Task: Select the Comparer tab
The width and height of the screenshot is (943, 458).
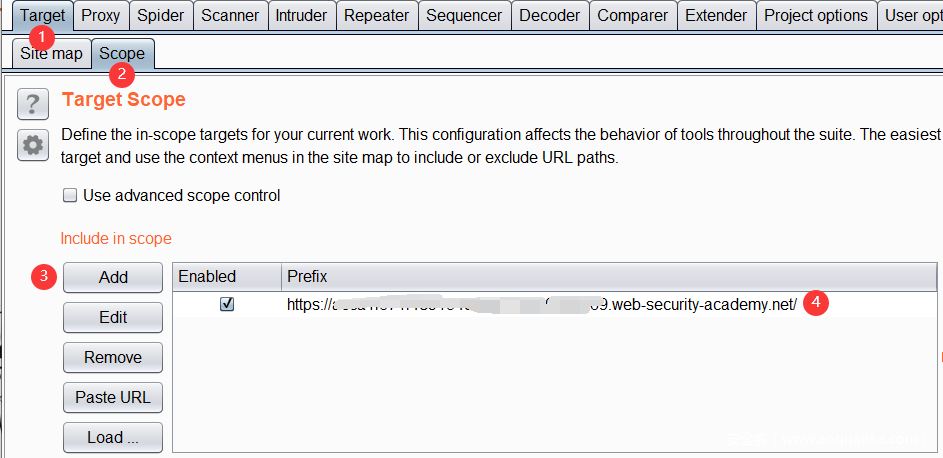Action: (632, 15)
